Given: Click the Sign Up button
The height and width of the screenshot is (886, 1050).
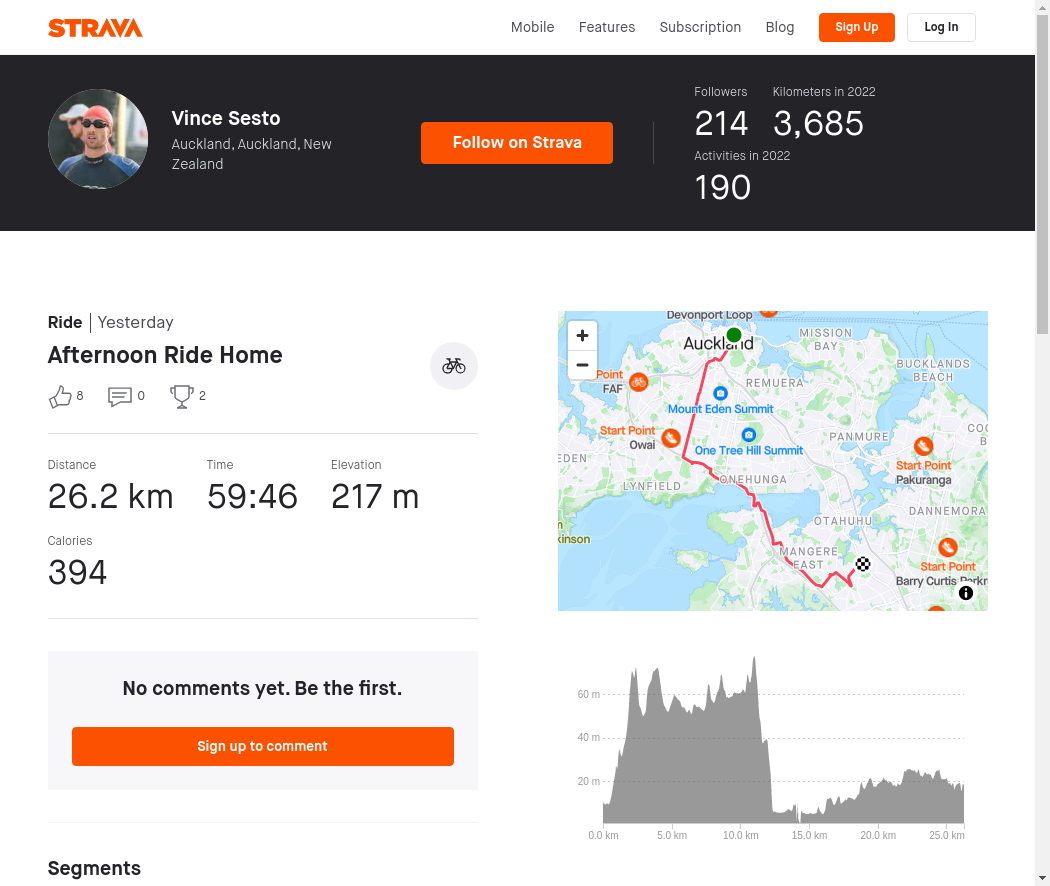Looking at the screenshot, I should click(x=856, y=27).
